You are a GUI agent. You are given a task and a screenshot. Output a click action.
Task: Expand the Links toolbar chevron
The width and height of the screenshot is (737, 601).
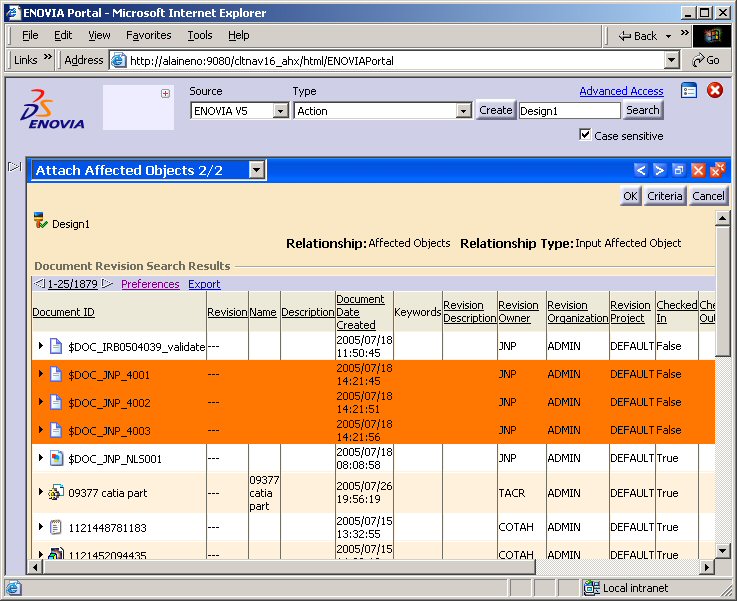(x=47, y=57)
